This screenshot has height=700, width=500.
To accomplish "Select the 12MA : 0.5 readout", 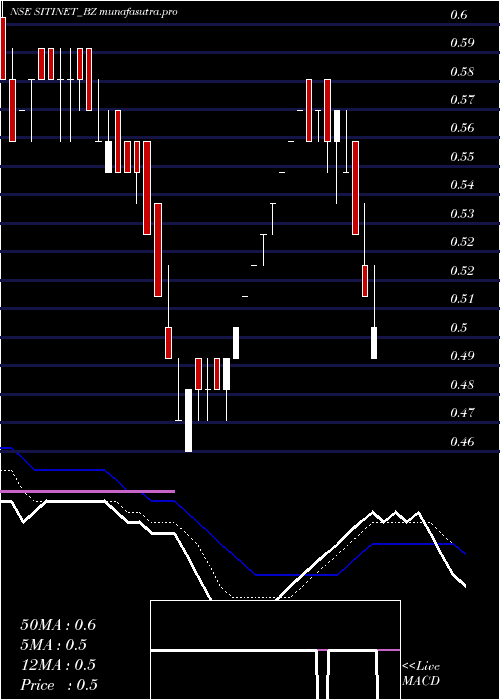I will 58,665.
